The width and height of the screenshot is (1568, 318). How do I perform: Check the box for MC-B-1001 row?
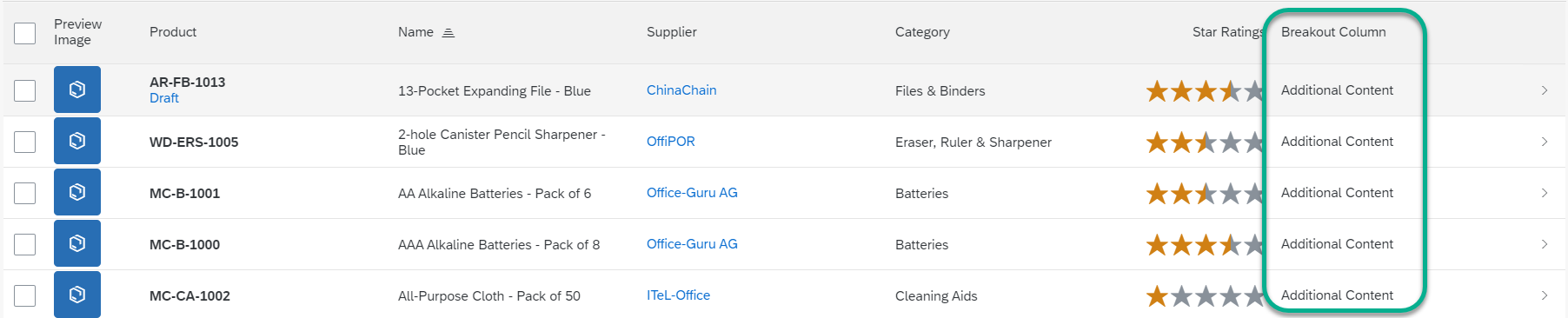coord(25,193)
